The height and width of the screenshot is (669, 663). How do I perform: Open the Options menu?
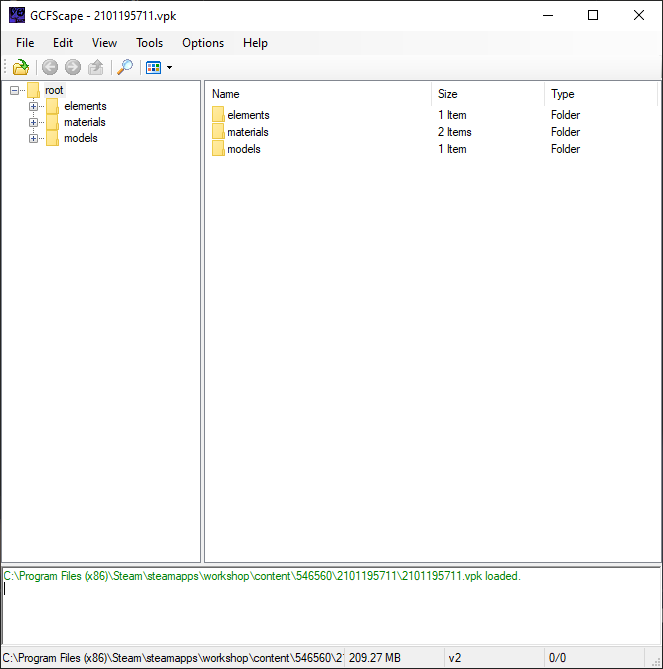tap(203, 43)
